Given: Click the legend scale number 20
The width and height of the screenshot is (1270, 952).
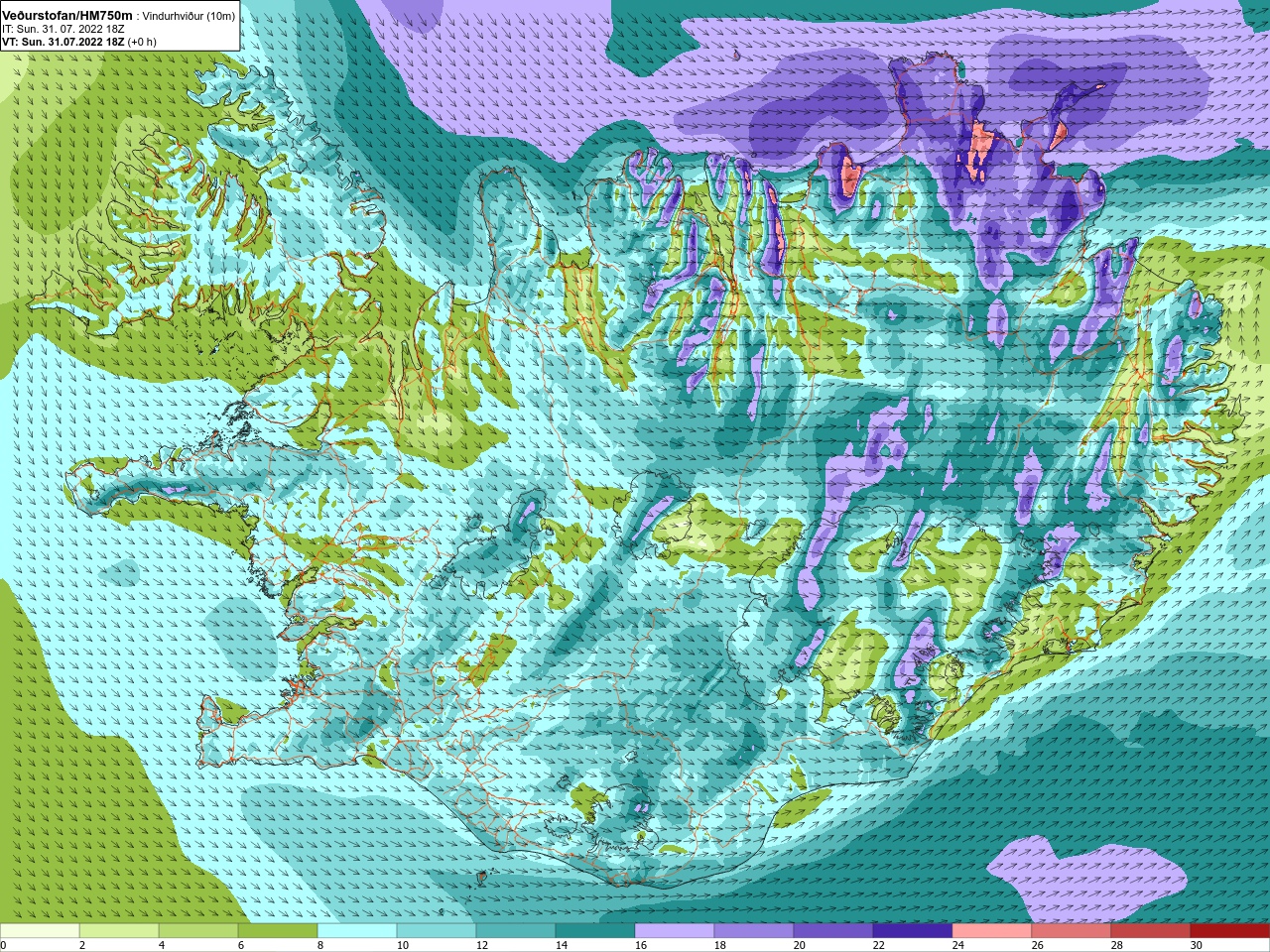Looking at the screenshot, I should (800, 945).
